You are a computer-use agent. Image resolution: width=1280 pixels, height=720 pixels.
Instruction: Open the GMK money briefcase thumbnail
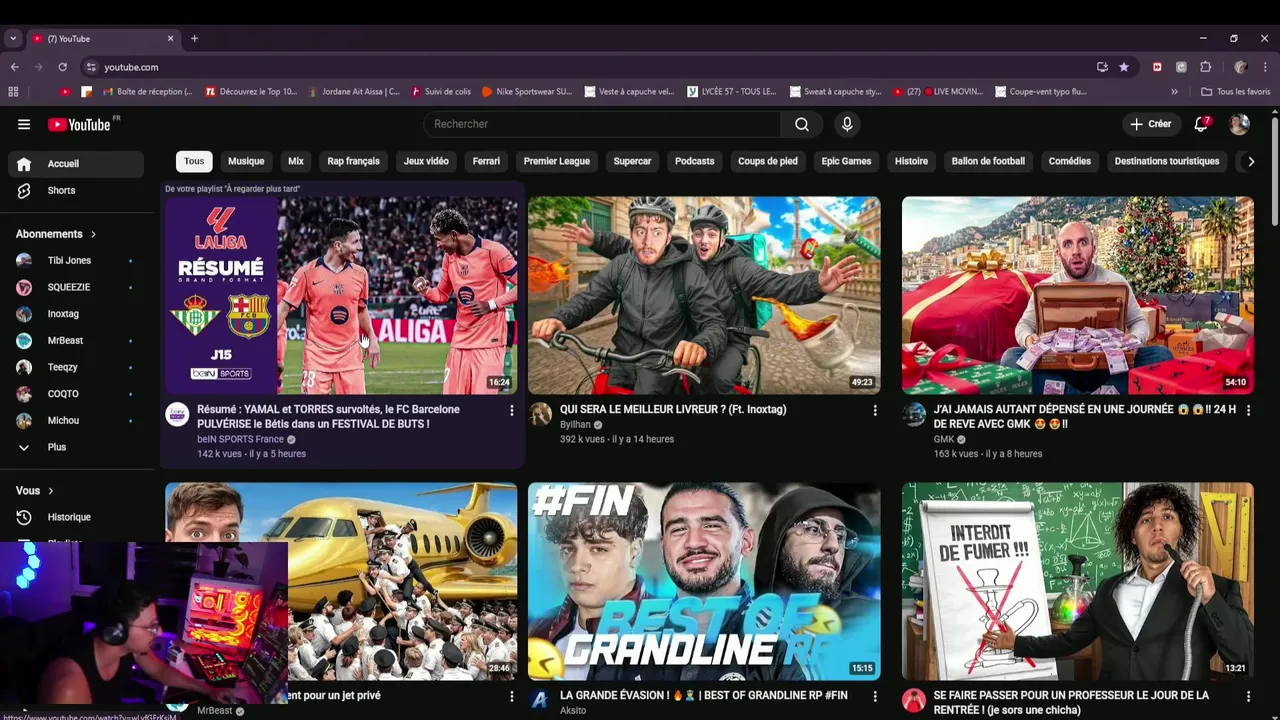point(1078,295)
